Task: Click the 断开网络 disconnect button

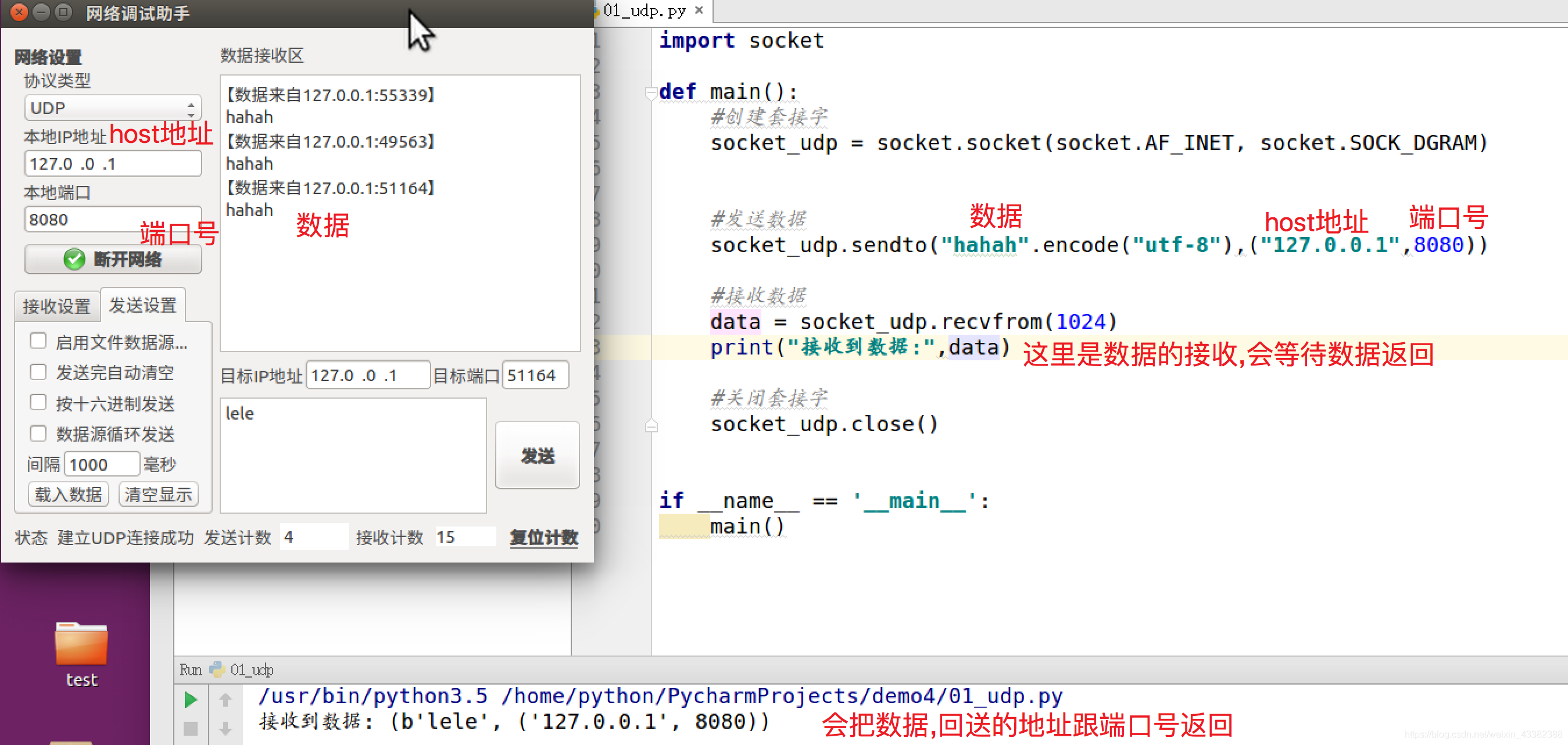Action: pyautogui.click(x=113, y=259)
